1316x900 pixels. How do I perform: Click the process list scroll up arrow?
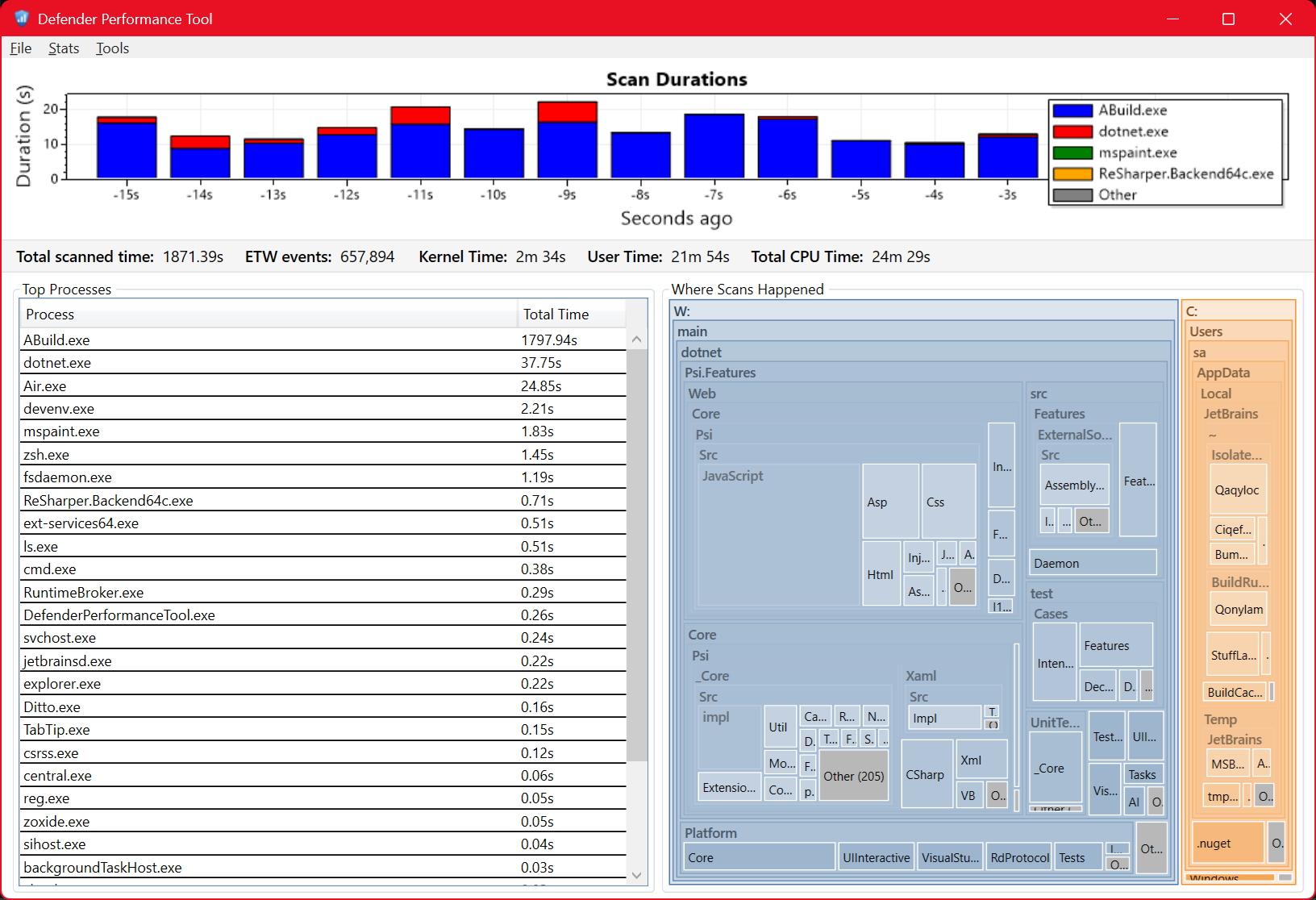pos(637,340)
